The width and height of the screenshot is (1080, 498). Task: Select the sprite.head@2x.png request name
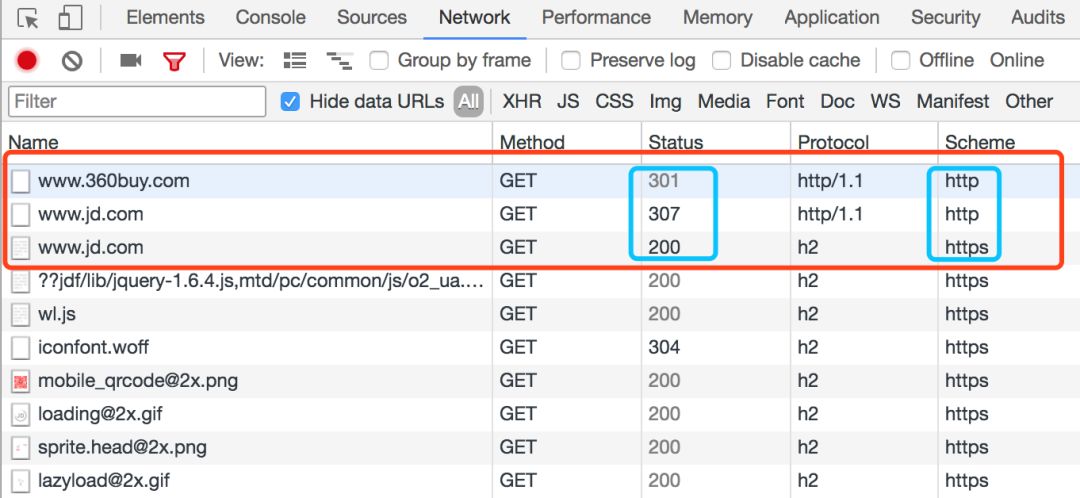pyautogui.click(x=122, y=448)
